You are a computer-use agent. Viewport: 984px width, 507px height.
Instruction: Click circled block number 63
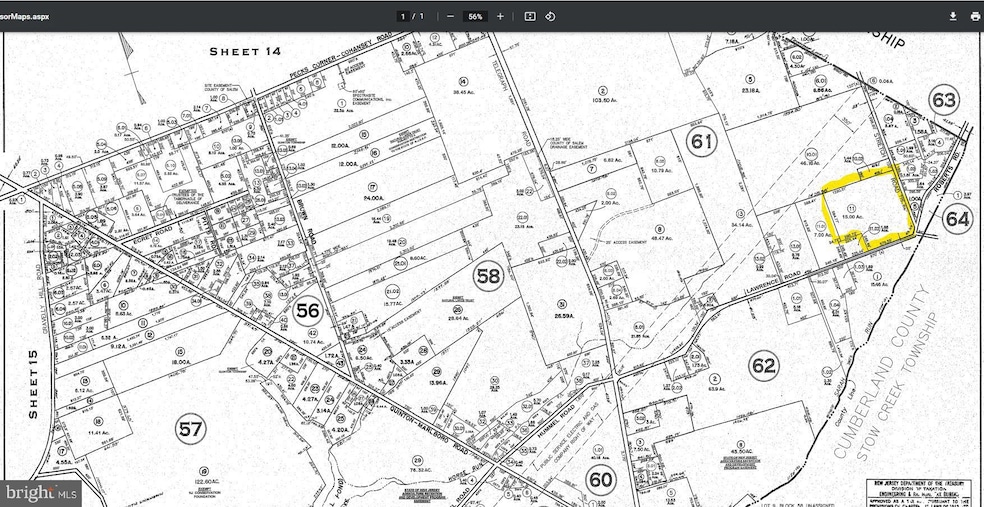[944, 100]
